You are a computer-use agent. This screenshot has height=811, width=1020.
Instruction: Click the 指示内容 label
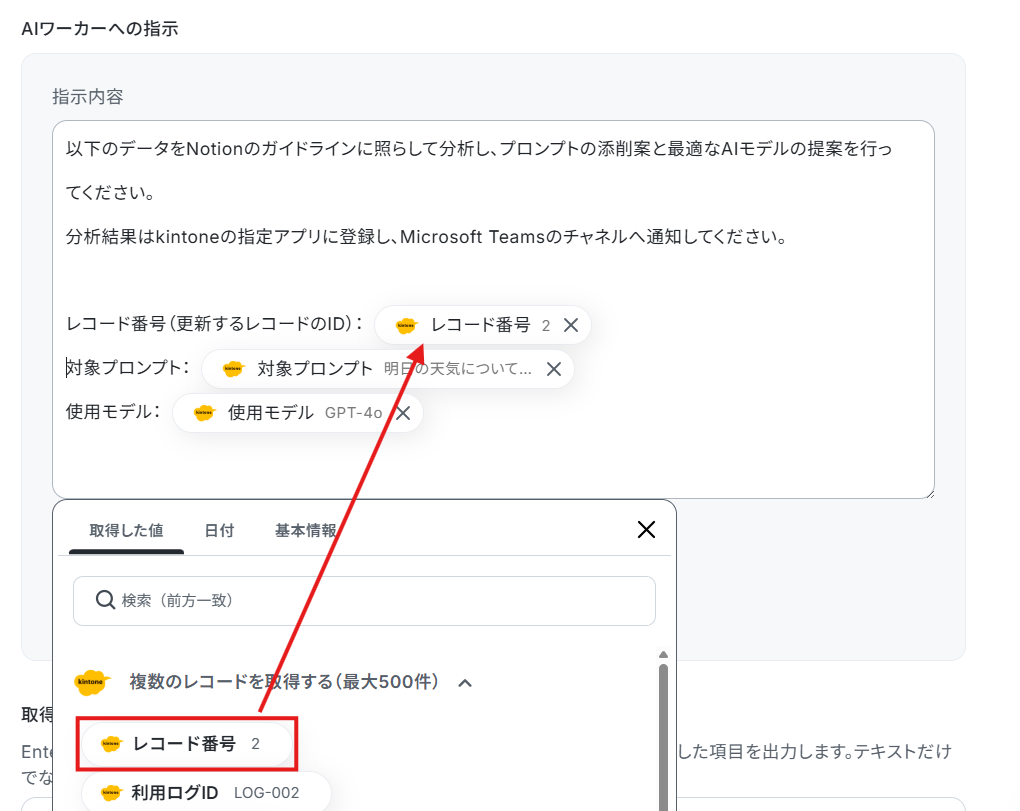tap(88, 97)
